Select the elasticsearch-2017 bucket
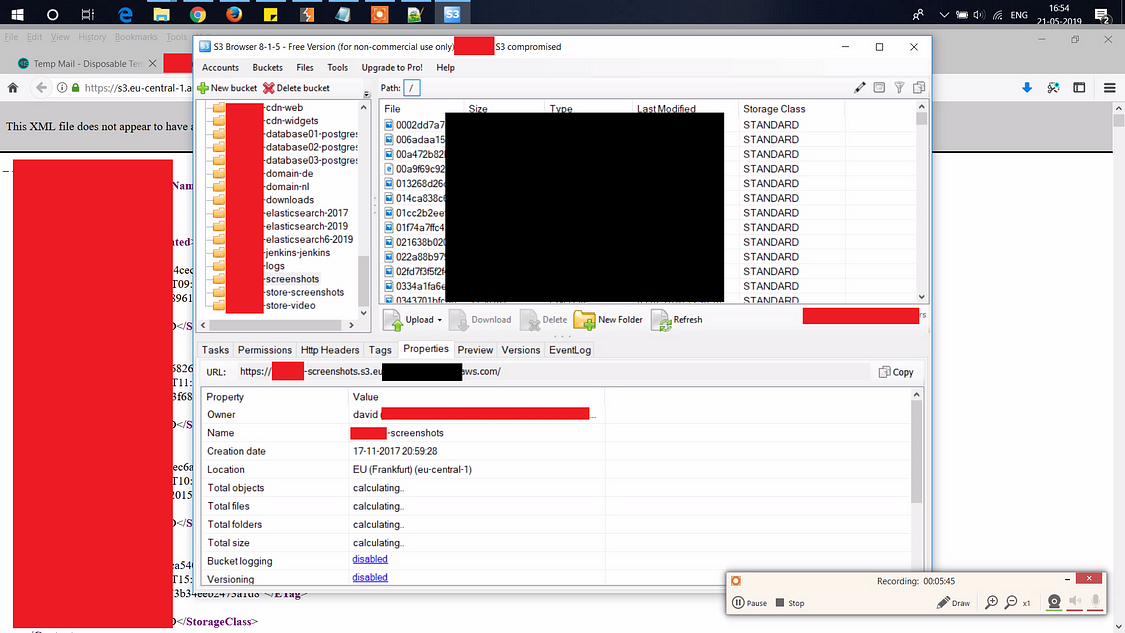Screen dimensions: 1125x633 click(306, 213)
